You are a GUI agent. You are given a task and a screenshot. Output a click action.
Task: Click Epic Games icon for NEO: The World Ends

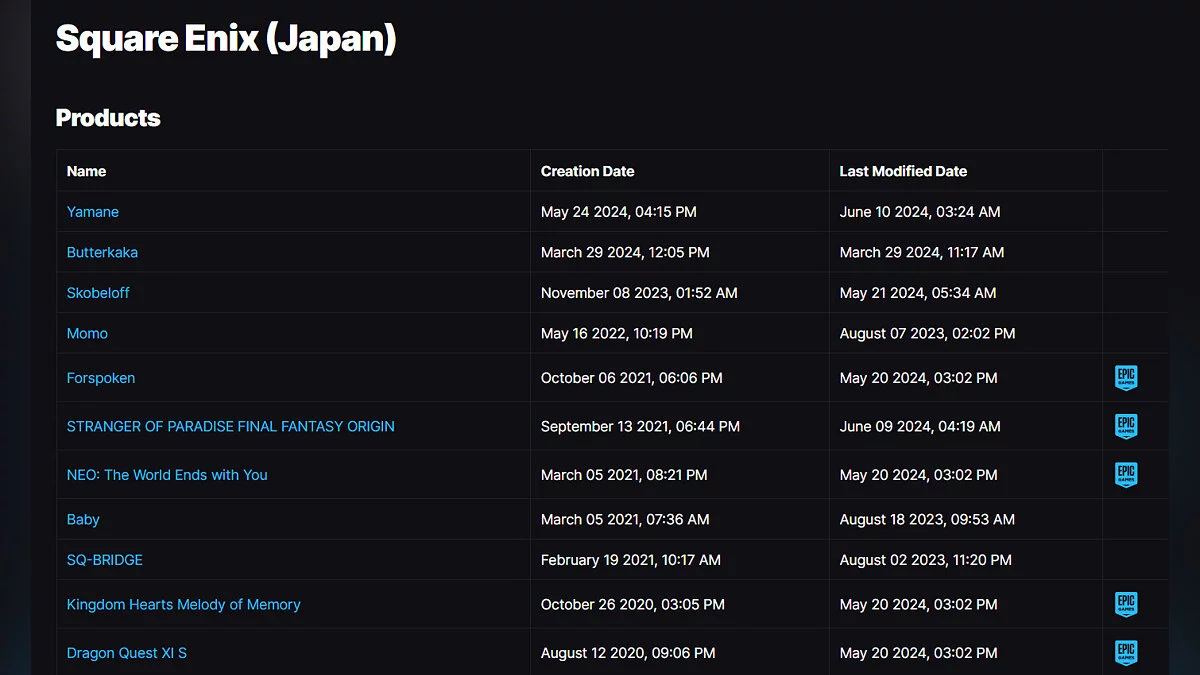(1126, 475)
